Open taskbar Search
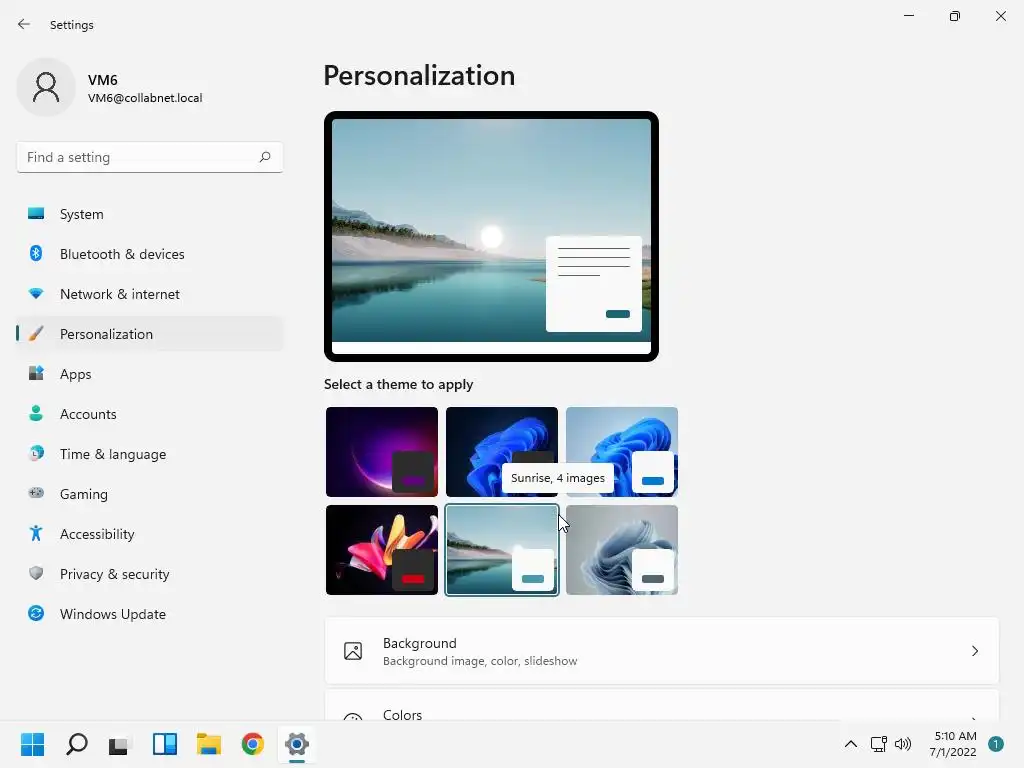This screenshot has height=768, width=1024. tap(76, 744)
